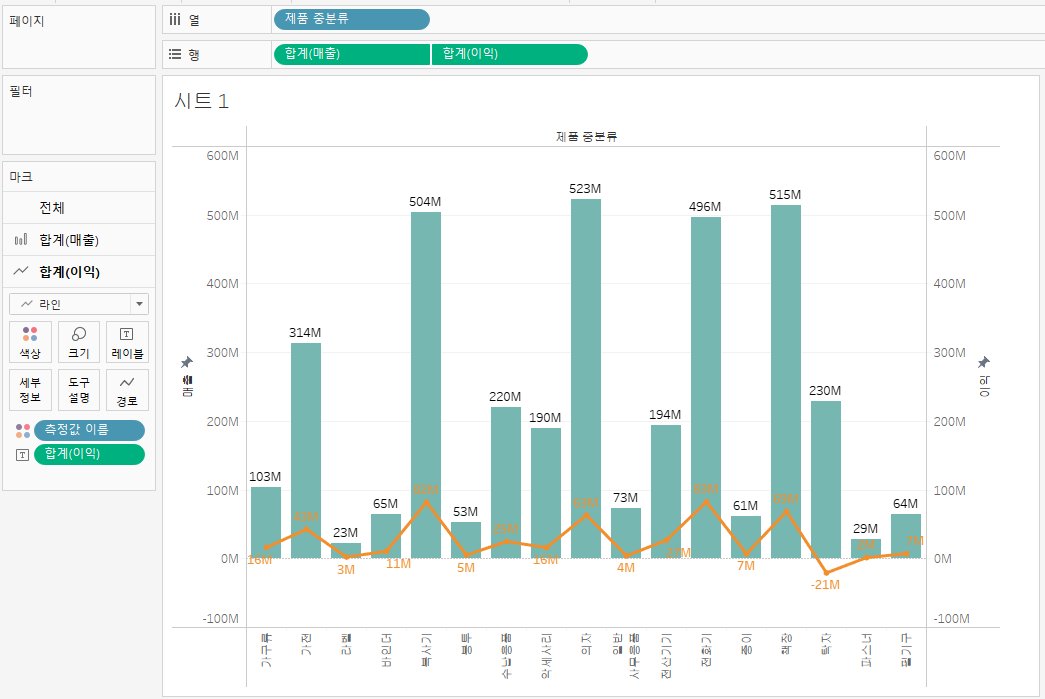Click the -21M point on the line
The height and width of the screenshot is (699, 1045).
tap(826, 572)
